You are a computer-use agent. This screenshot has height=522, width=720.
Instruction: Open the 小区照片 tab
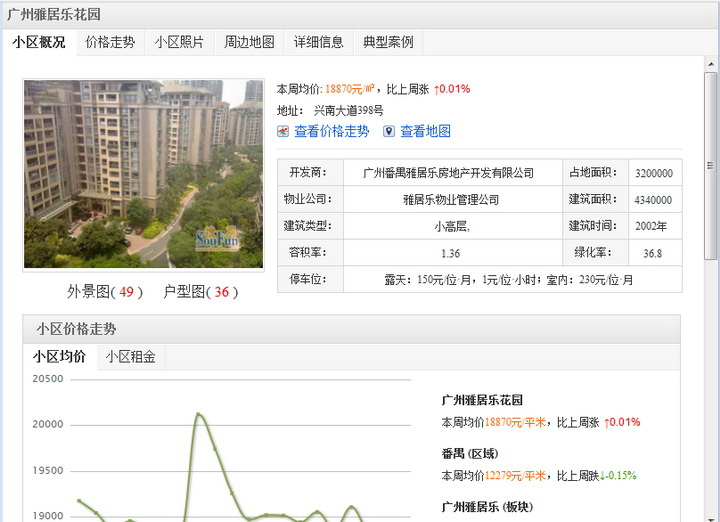tap(180, 42)
